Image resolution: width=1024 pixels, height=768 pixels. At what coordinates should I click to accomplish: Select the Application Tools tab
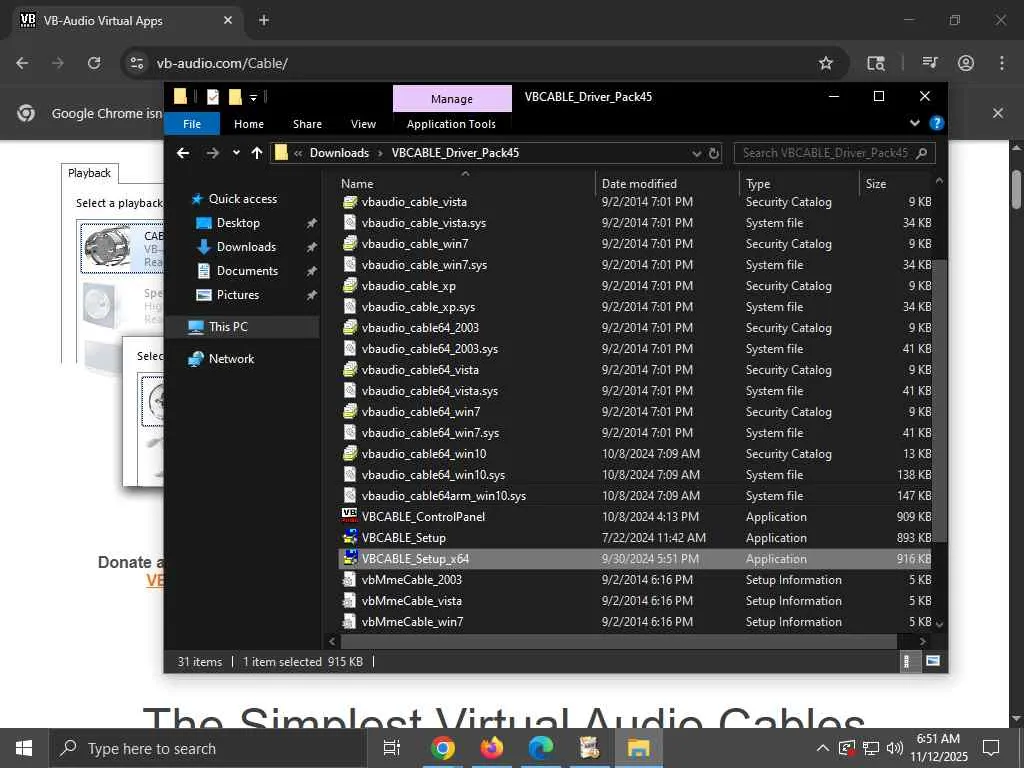(x=451, y=124)
